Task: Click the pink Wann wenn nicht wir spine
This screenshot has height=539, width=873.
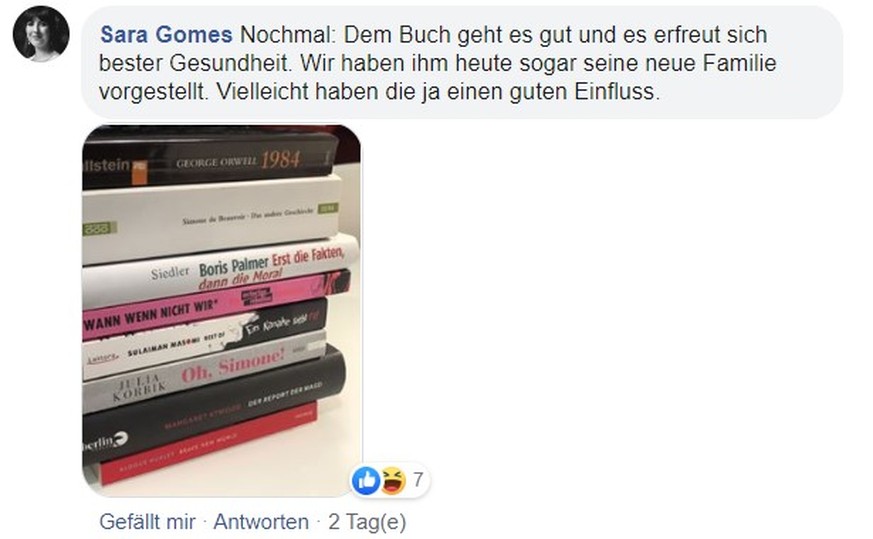Action: tap(216, 306)
